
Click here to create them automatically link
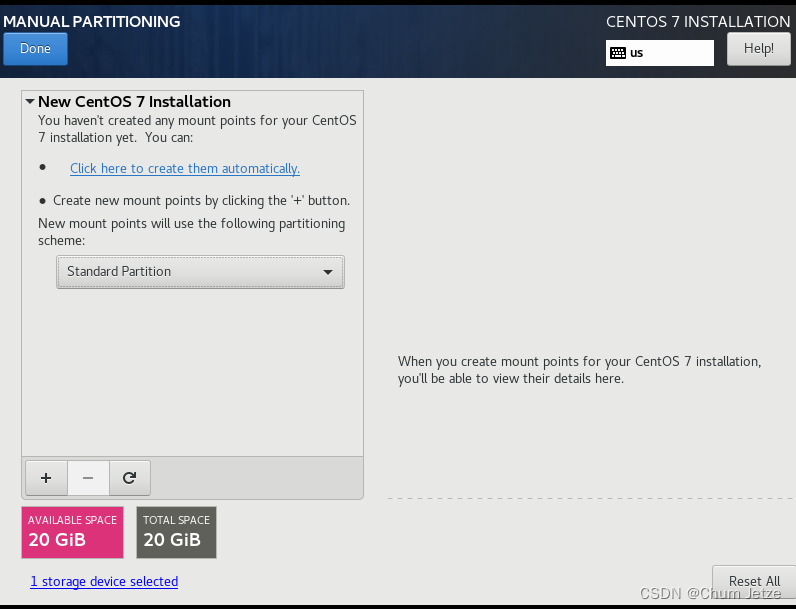pyautogui.click(x=185, y=168)
